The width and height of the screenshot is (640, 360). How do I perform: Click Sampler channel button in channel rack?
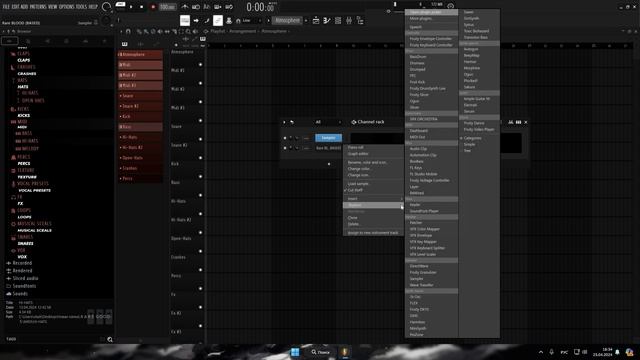coord(329,138)
